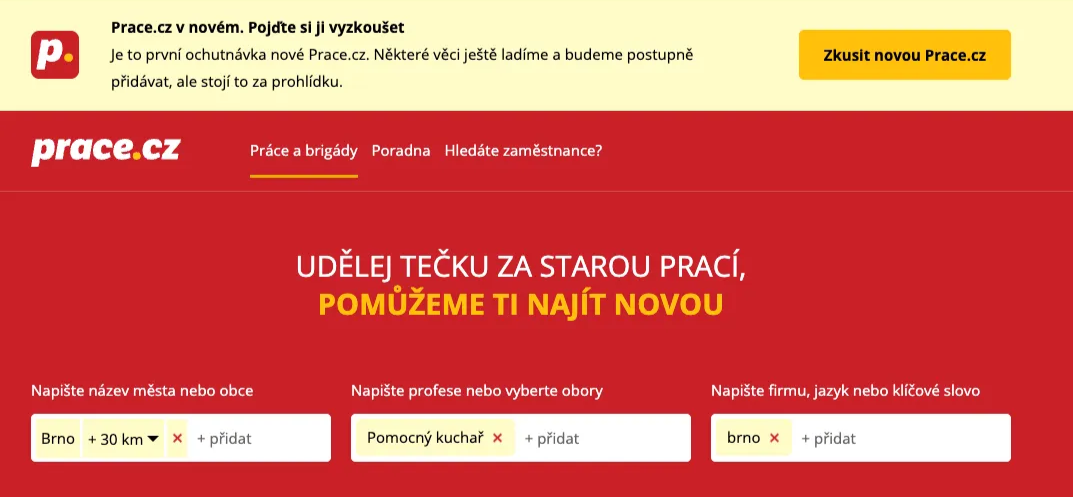Go to the Poradna section
This screenshot has height=497, width=1073.
coord(401,151)
